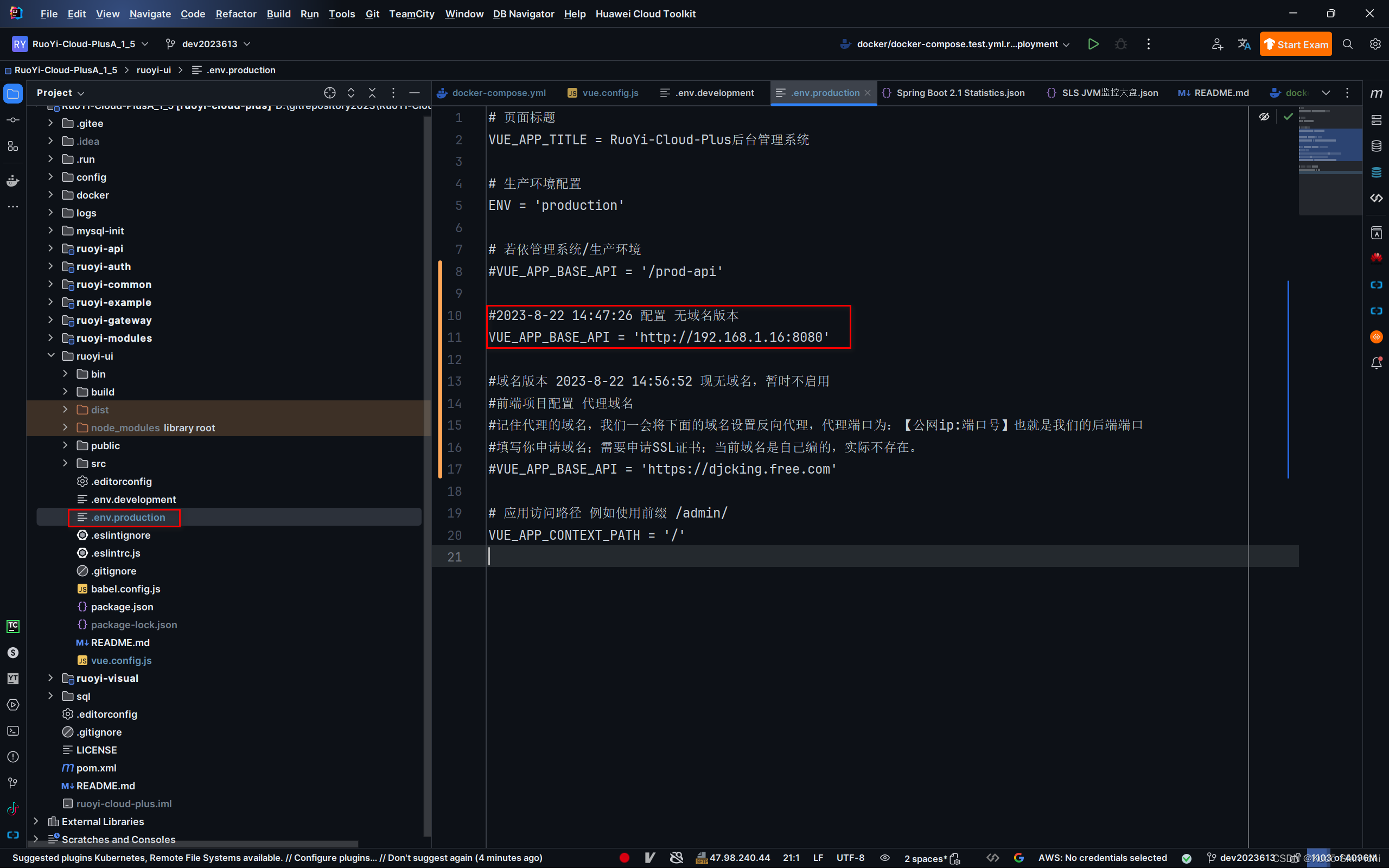The height and width of the screenshot is (868, 1389).
Task: Open the Docker services tool icon
Action: coord(12,181)
